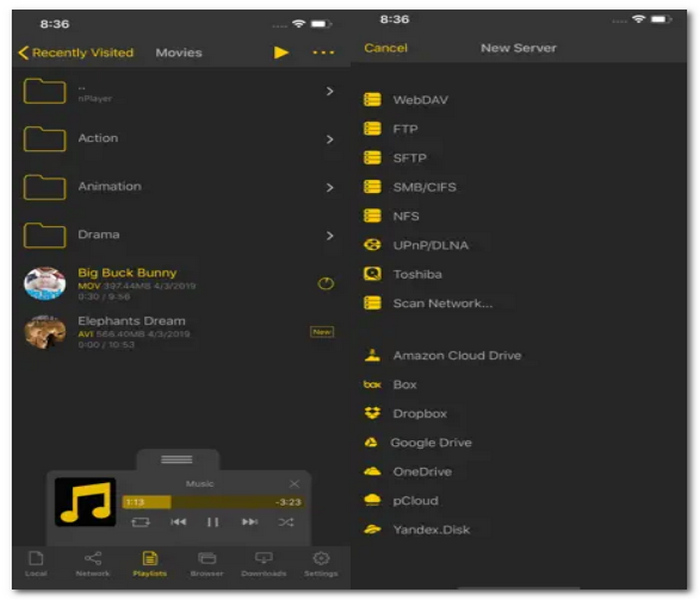
Task: Close the Music mini player
Action: pyautogui.click(x=294, y=484)
